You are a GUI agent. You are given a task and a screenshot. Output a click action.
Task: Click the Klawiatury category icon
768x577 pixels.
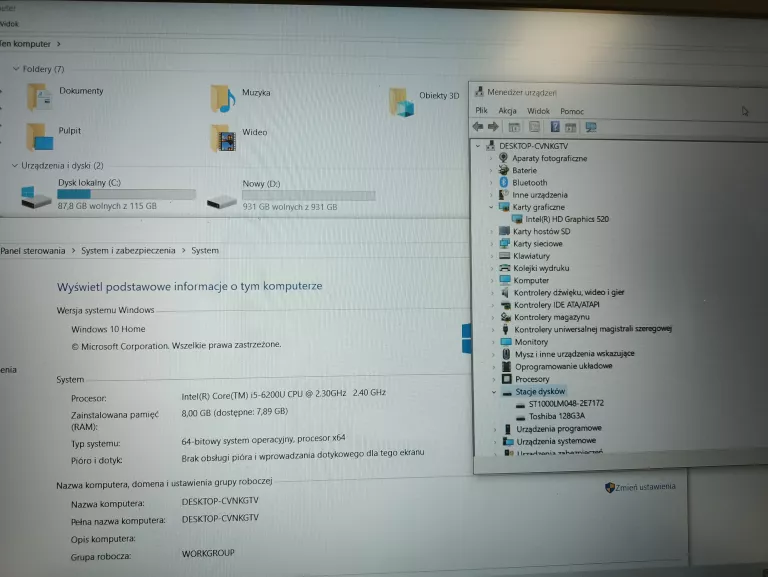(x=504, y=256)
